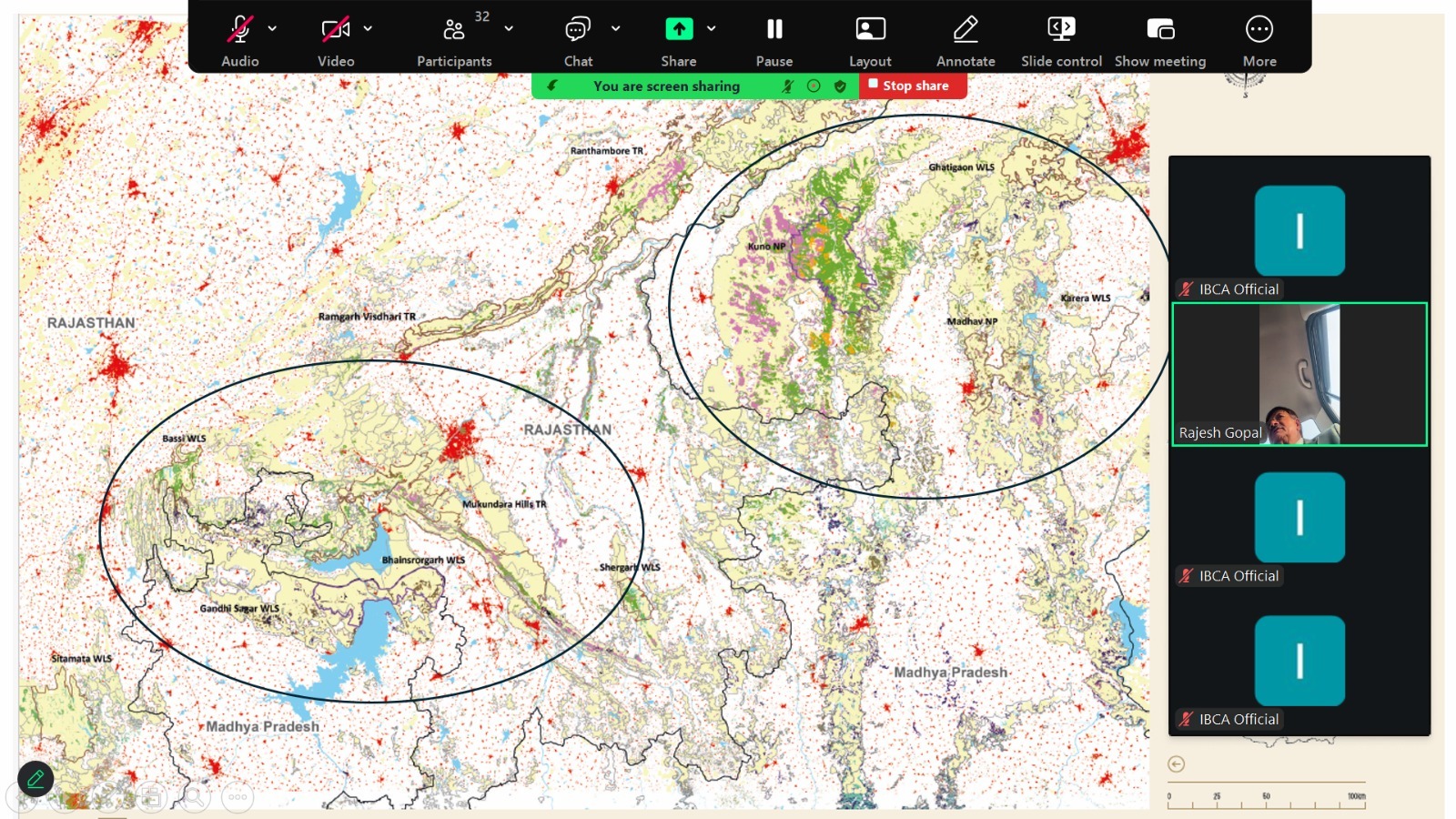The height and width of the screenshot is (819, 1456).
Task: Open the Chat panel
Action: pyautogui.click(x=578, y=30)
